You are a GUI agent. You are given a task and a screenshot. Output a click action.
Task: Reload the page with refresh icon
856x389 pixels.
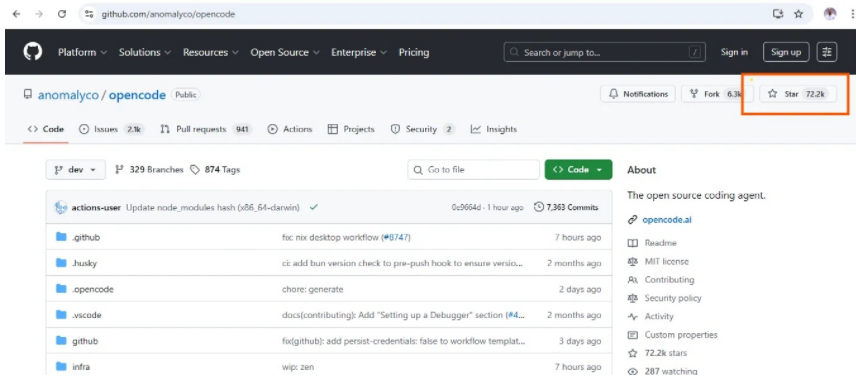click(62, 14)
